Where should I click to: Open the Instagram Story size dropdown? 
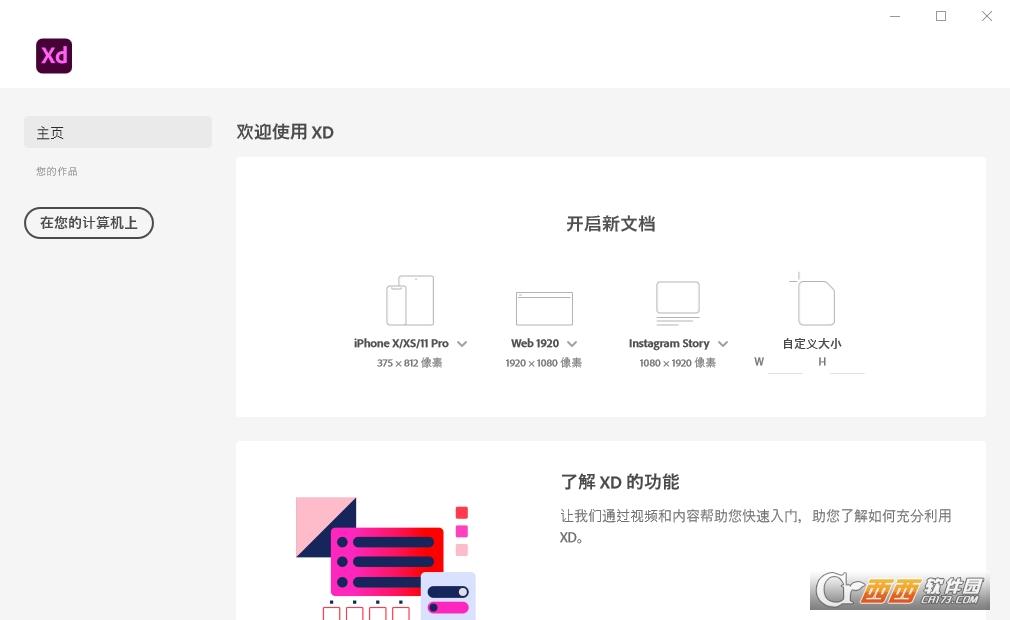(723, 344)
